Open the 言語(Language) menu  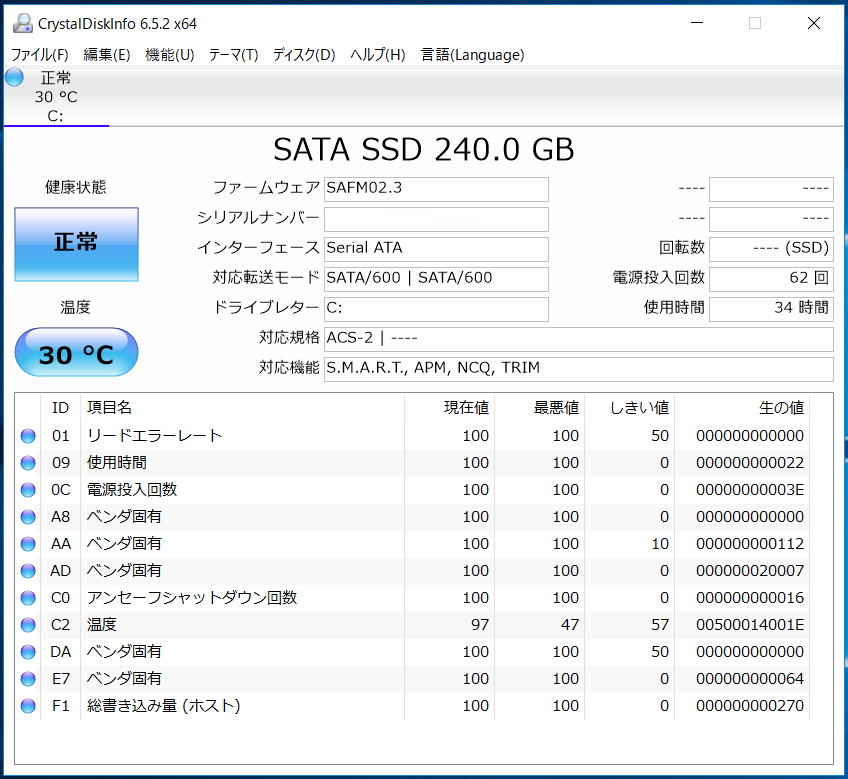point(472,55)
